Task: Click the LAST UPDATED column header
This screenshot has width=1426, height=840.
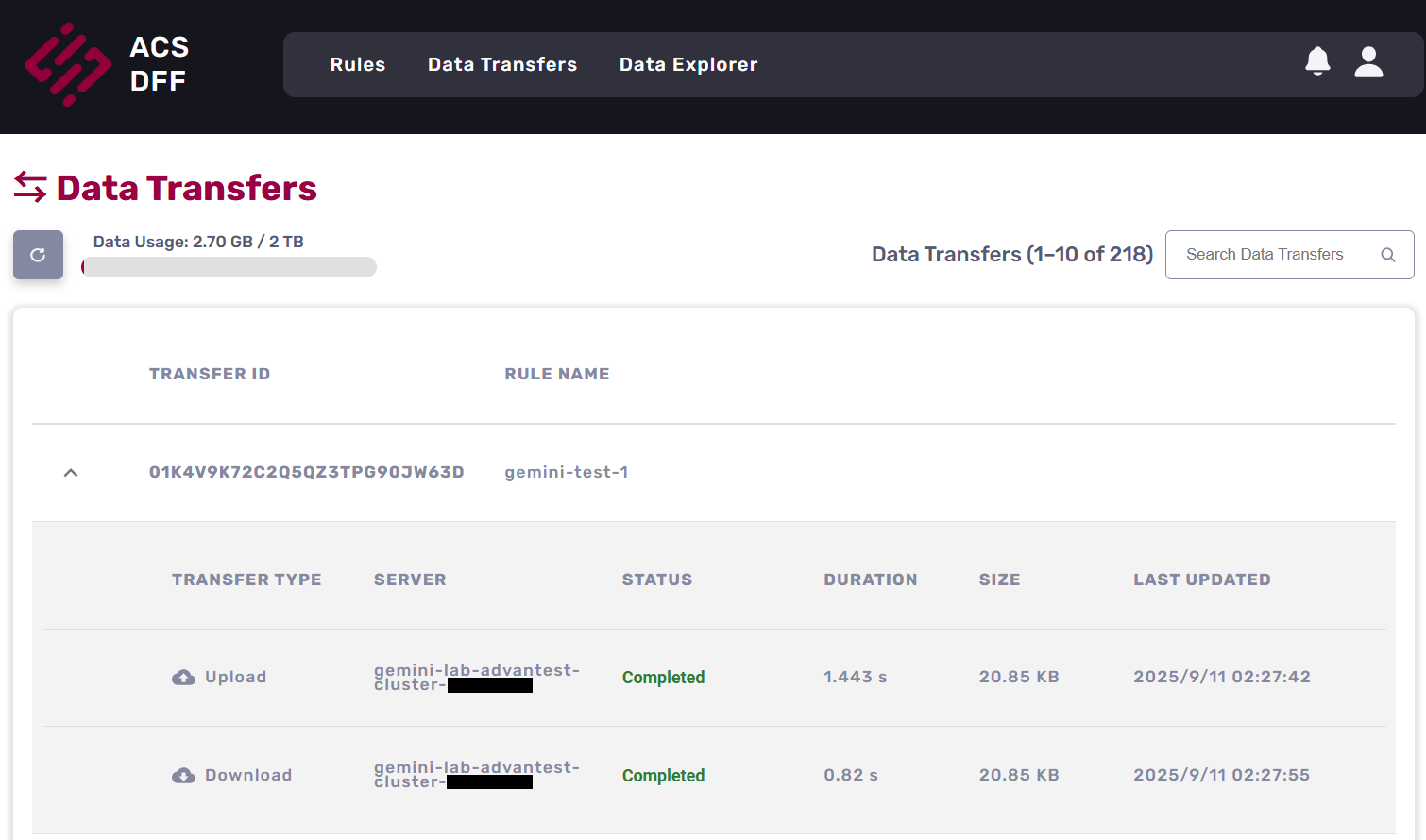Action: pyautogui.click(x=1201, y=580)
